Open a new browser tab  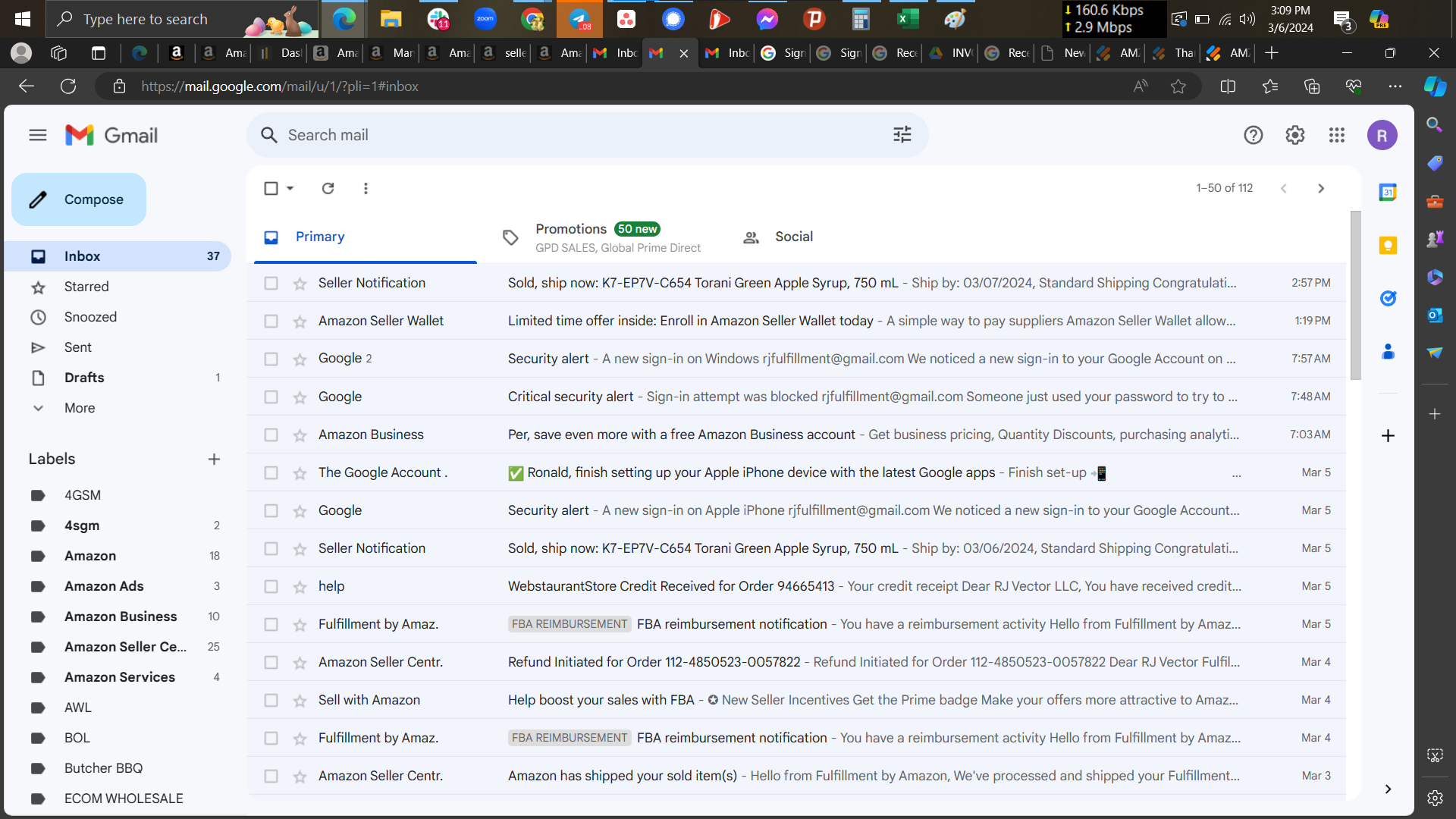[x=1272, y=53]
